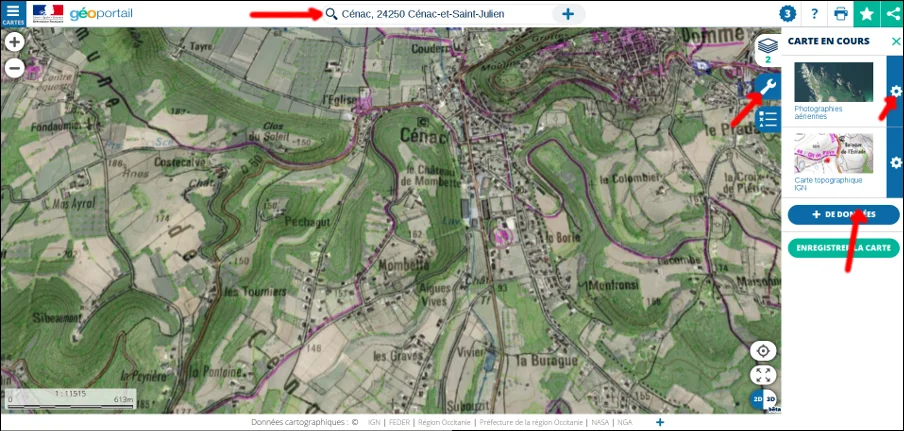Open the NASA attribution link

pyautogui.click(x=600, y=422)
